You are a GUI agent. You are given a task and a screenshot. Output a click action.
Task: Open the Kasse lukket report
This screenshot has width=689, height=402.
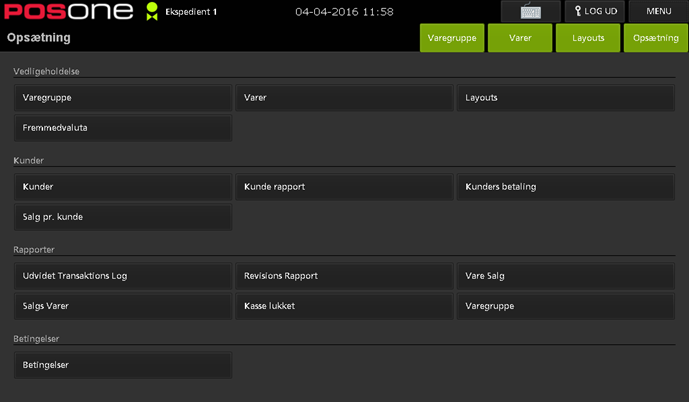click(344, 306)
